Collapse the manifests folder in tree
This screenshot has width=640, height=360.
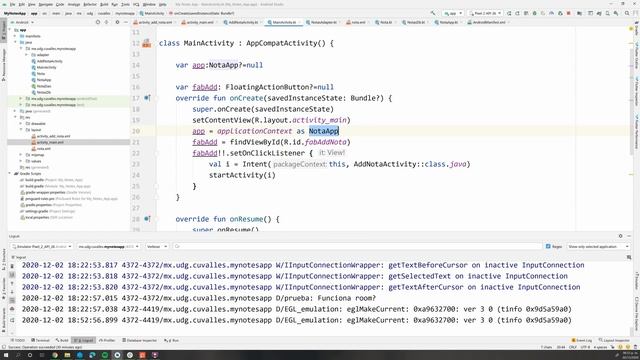(16, 36)
